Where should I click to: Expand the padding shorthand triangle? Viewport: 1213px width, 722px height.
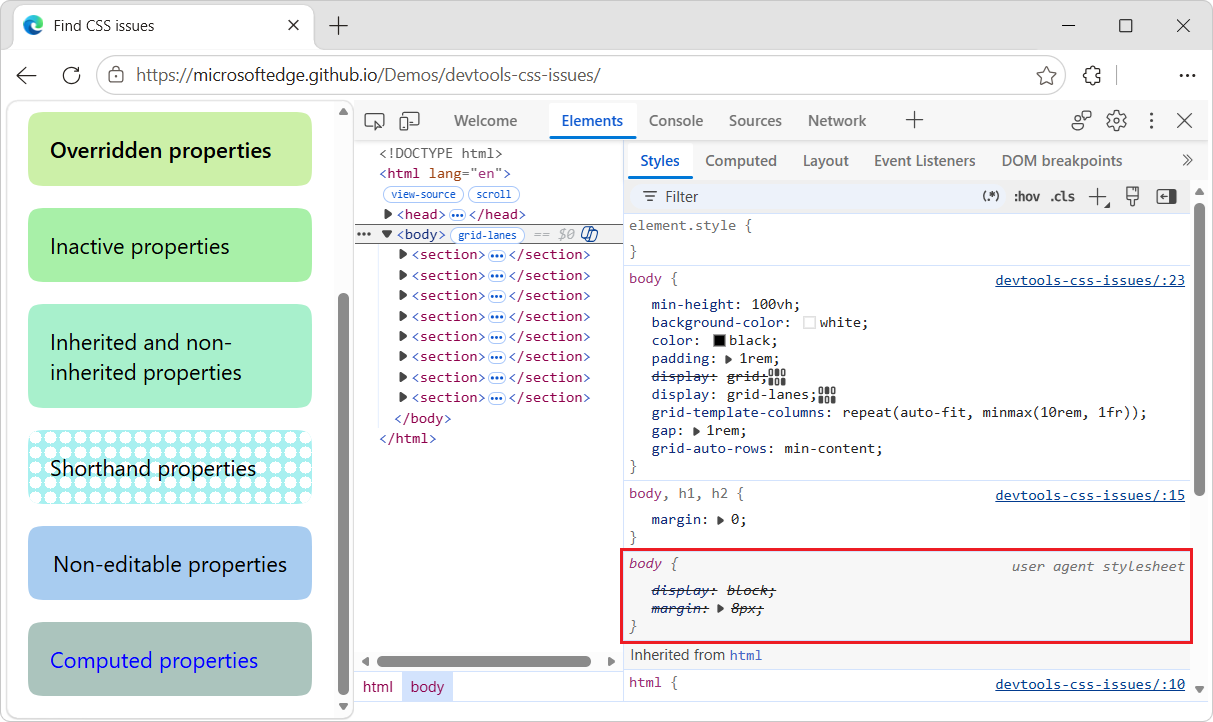728,358
